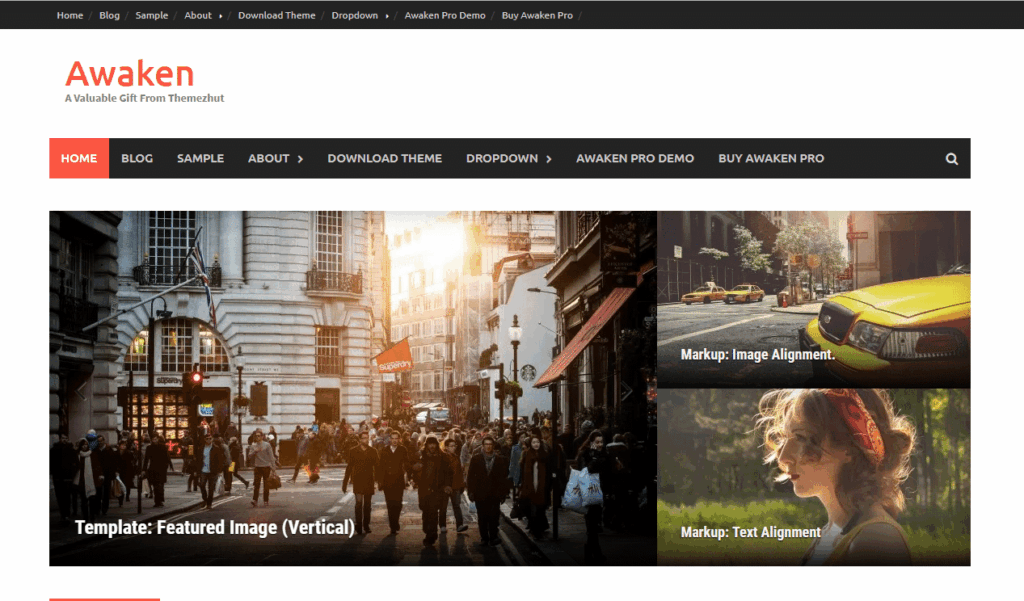Click Home link in top bar
Screen dimensions: 1024x601
[70, 15]
